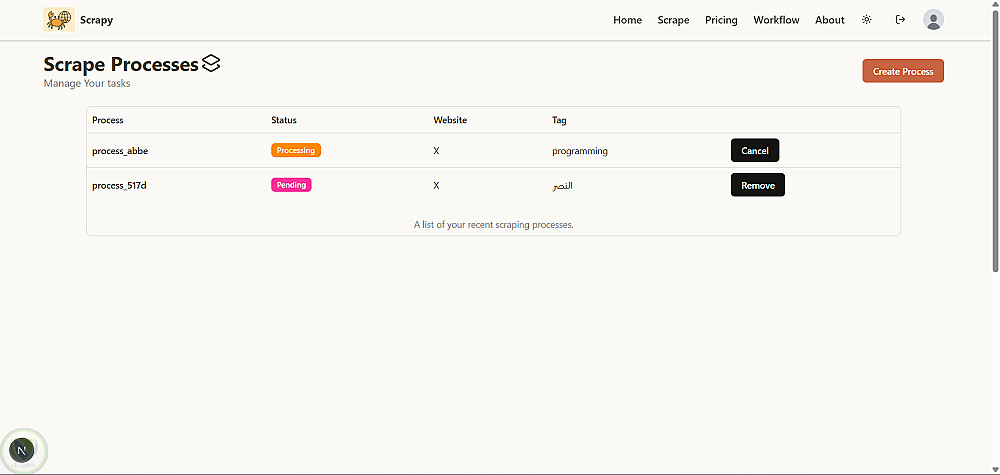Open the Workflow nav item
The width and height of the screenshot is (1000, 475).
pyautogui.click(x=776, y=20)
